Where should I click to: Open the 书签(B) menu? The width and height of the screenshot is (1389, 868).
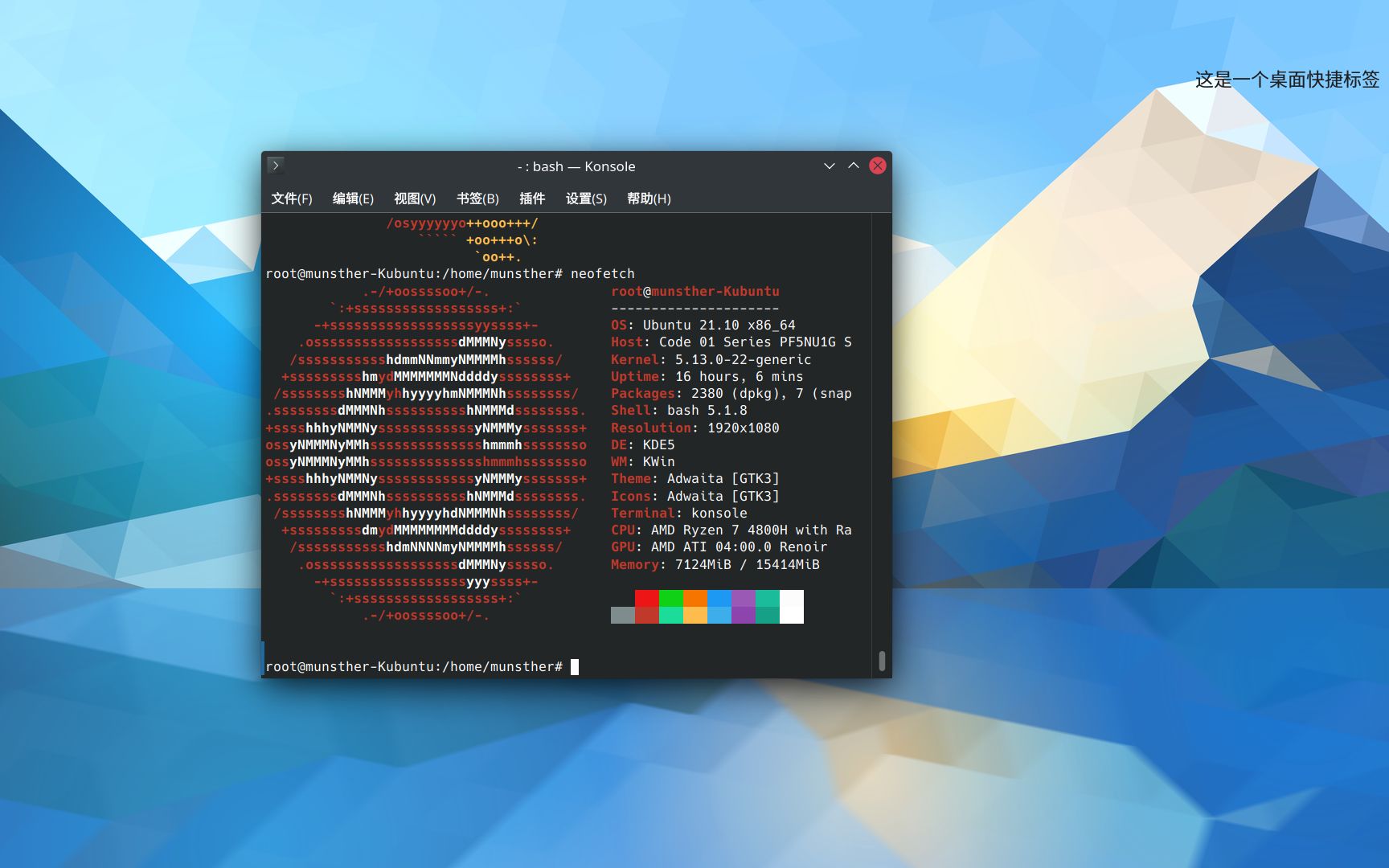[477, 199]
